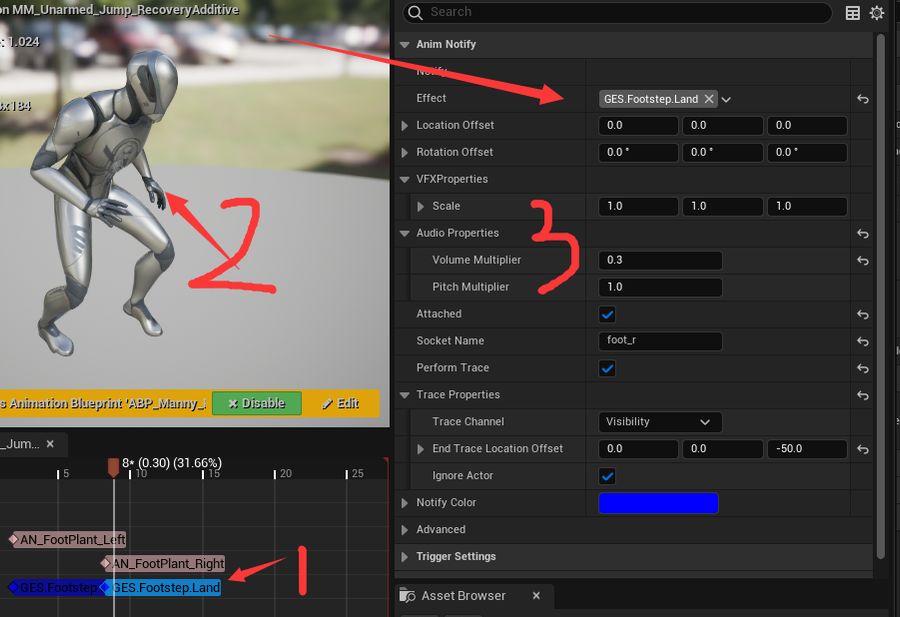Reset Perform Trace to default
The width and height of the screenshot is (900, 617).
(863, 368)
